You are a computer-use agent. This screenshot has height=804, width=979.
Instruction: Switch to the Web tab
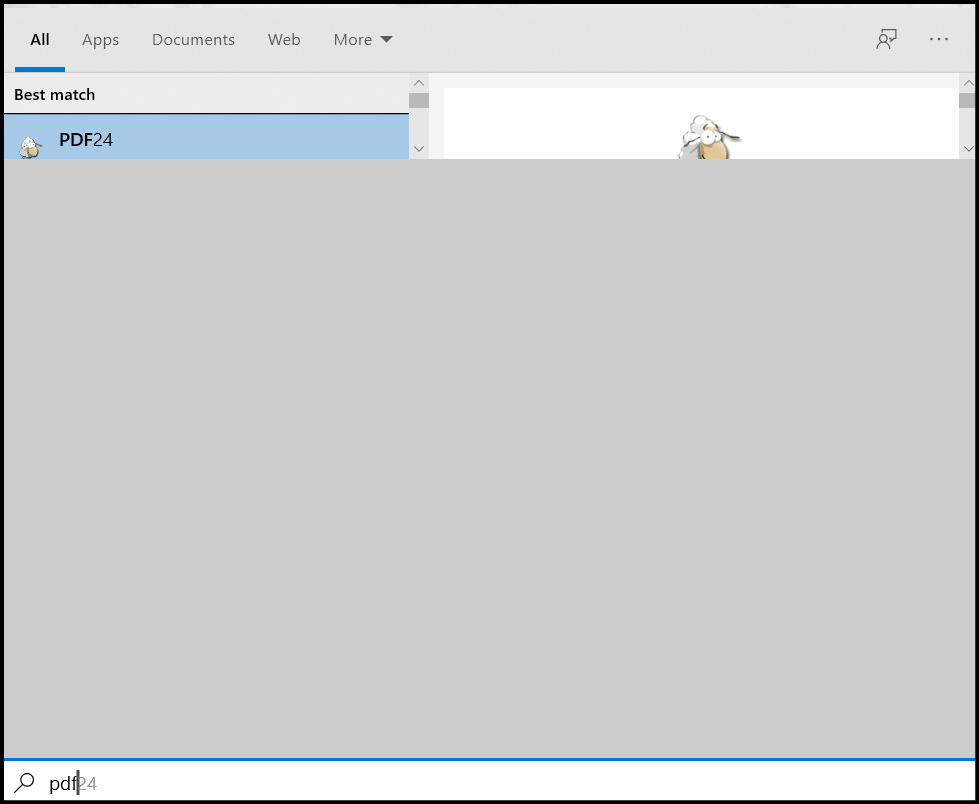(284, 39)
